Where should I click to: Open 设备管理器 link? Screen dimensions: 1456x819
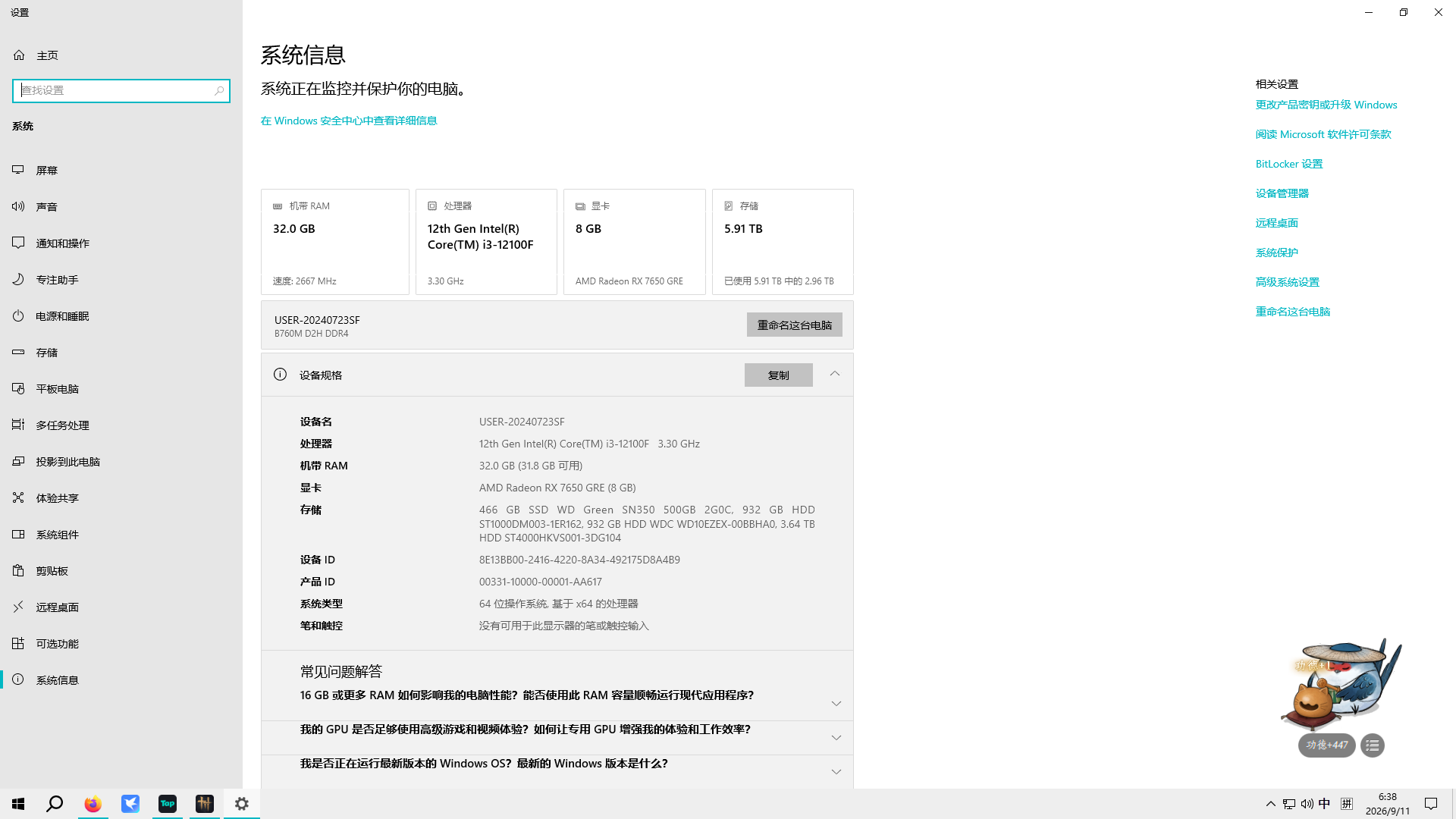pos(1282,193)
